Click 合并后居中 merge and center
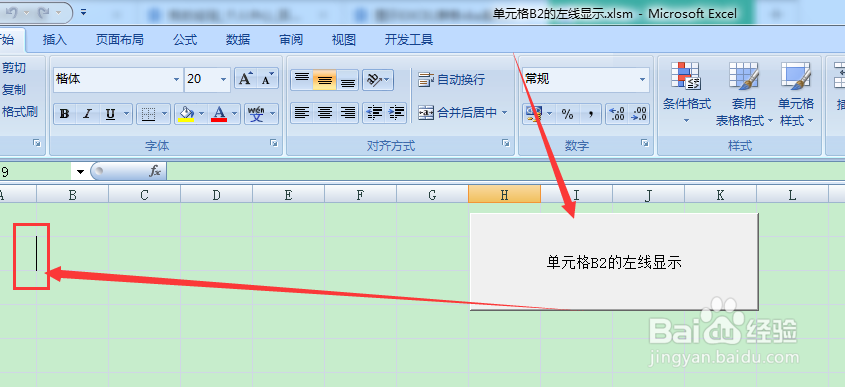The height and width of the screenshot is (387, 845). click(x=457, y=113)
